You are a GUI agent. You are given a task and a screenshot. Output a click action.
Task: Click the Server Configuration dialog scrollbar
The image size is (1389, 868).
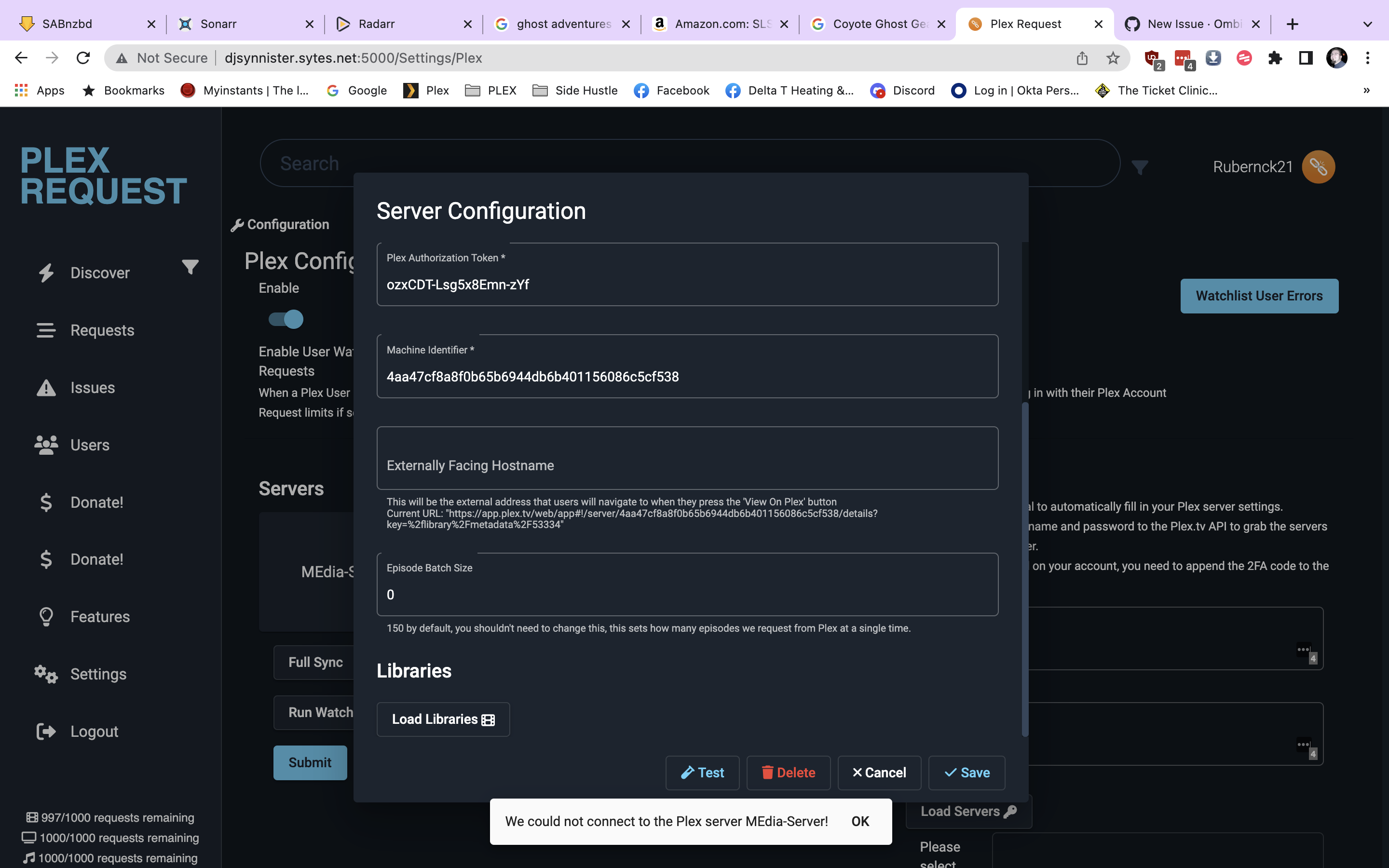(1024, 569)
